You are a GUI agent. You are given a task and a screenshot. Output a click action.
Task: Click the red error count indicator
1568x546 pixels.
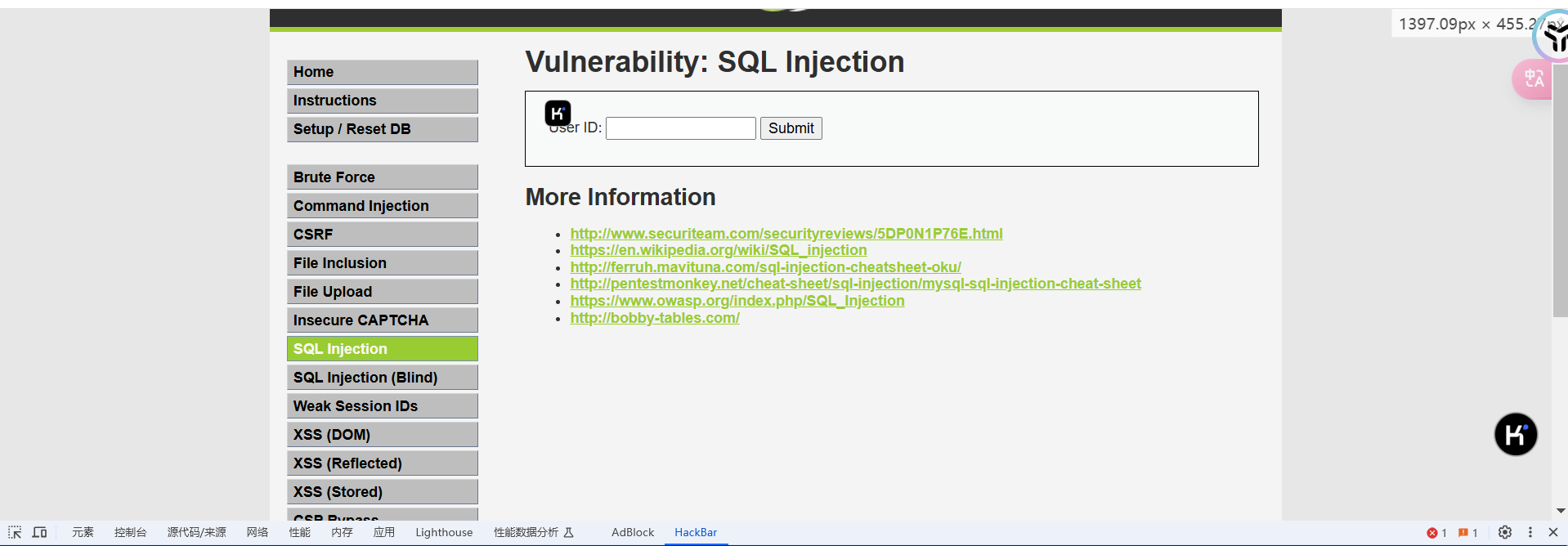tap(1437, 533)
